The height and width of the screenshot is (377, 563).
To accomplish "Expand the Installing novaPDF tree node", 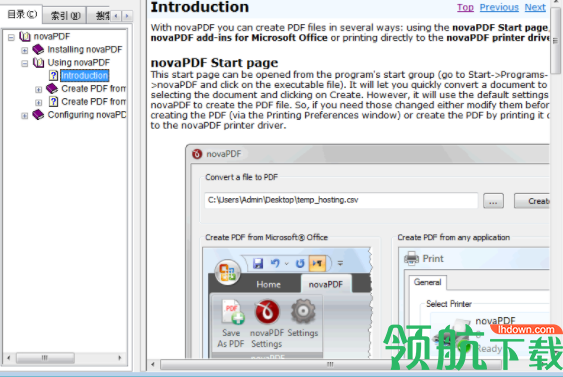I will (x=24, y=50).
